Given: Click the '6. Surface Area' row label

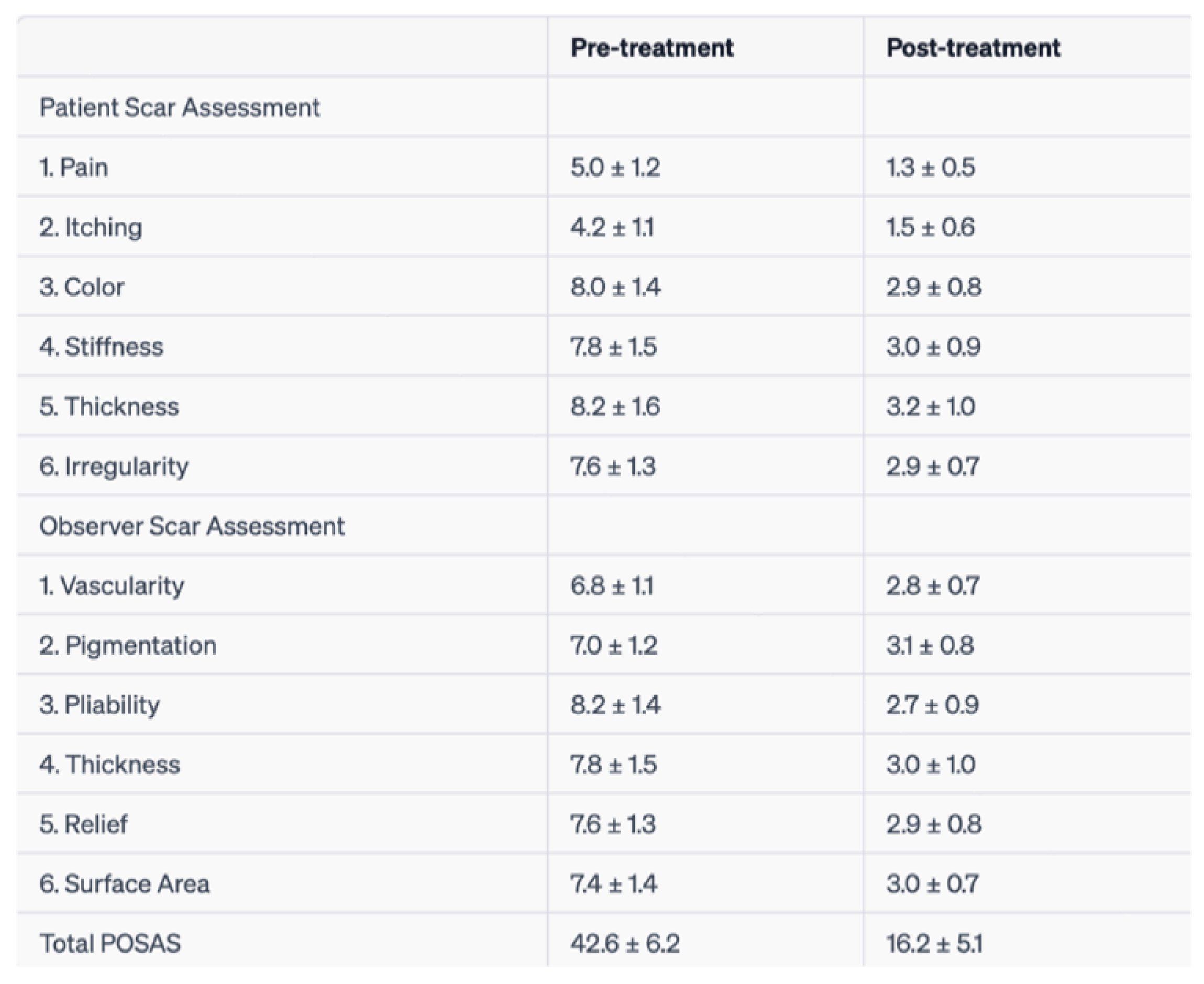Looking at the screenshot, I should tap(124, 883).
